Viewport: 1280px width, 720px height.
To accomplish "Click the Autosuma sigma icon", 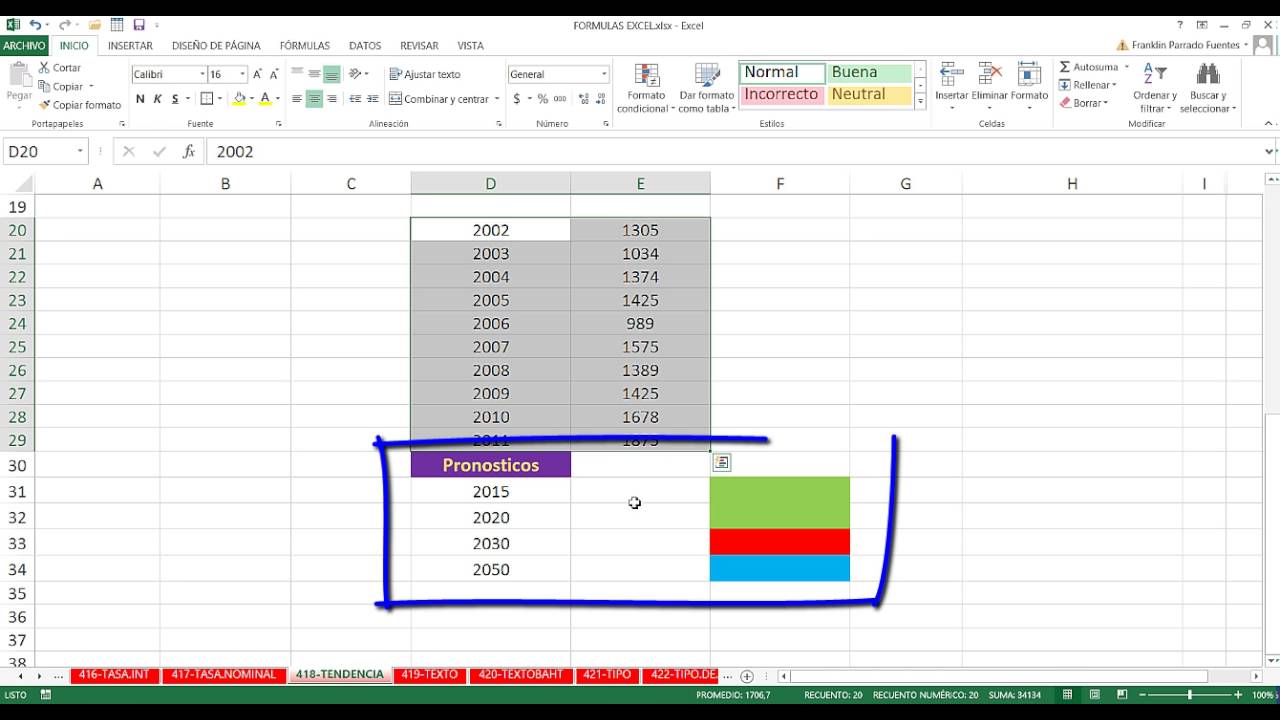I will point(1065,67).
